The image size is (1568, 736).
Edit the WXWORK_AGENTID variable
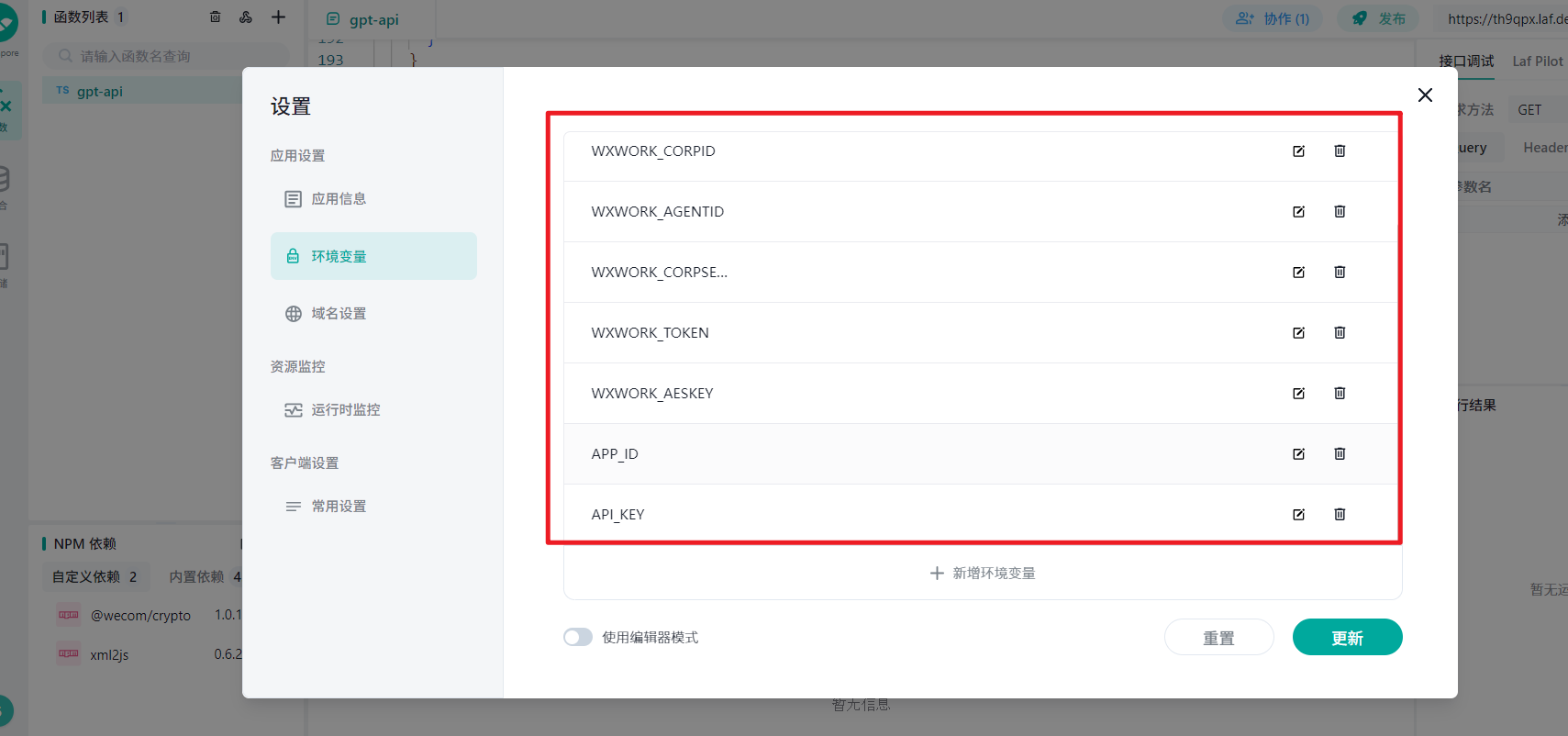coord(1298,212)
